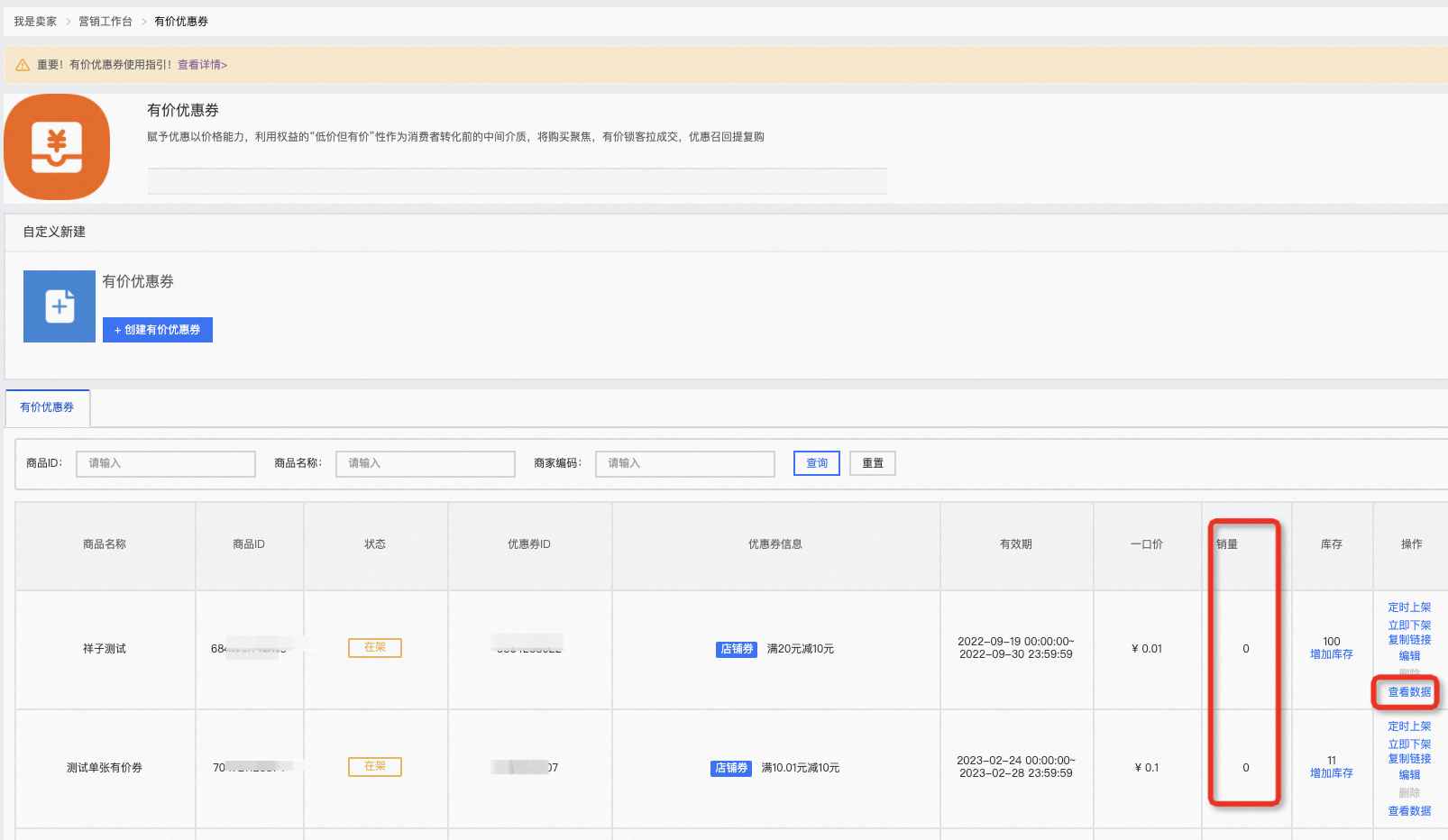Open 查看数据 for 祥子测试 coupon
The height and width of the screenshot is (840, 1448).
pos(1409,692)
